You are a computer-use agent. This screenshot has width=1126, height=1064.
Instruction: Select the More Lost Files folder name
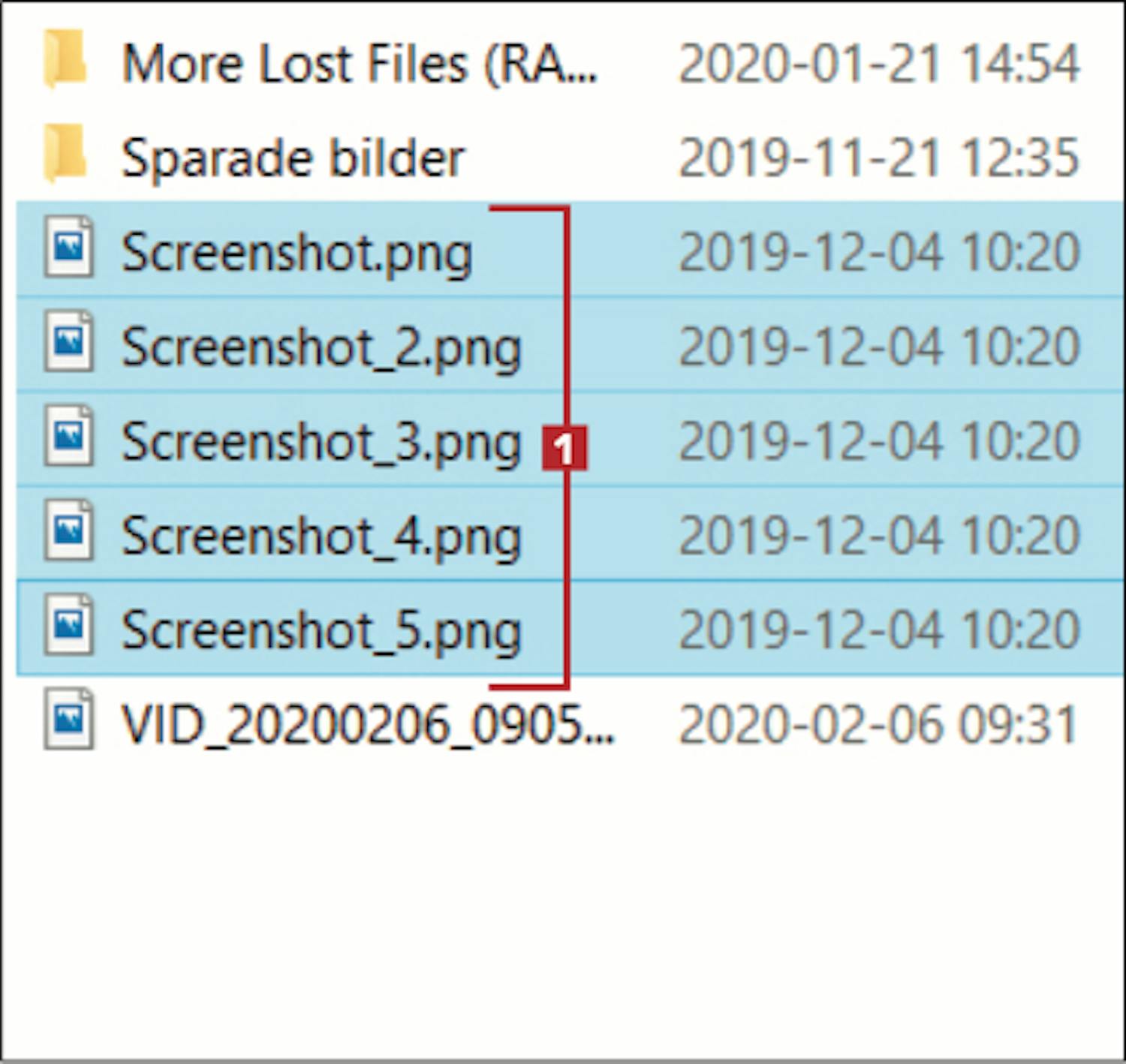click(359, 63)
